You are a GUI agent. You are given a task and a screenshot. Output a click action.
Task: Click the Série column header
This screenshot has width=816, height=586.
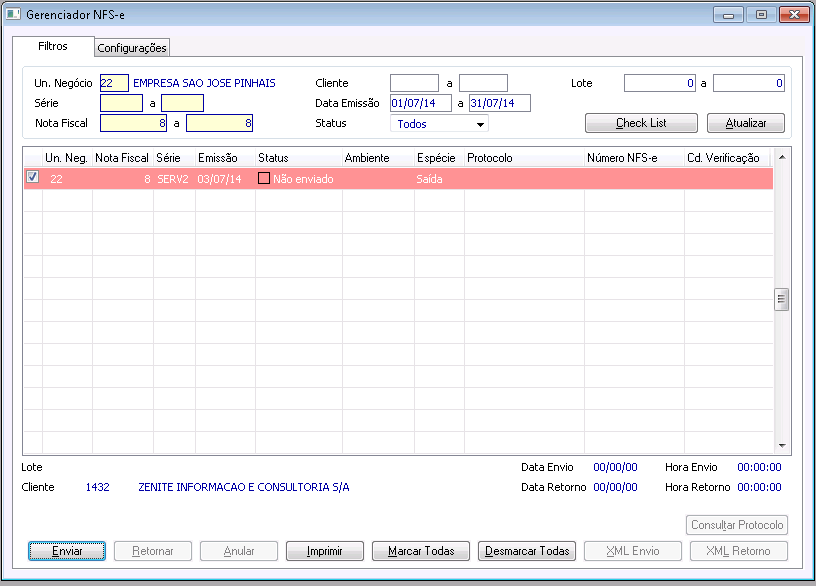click(174, 158)
